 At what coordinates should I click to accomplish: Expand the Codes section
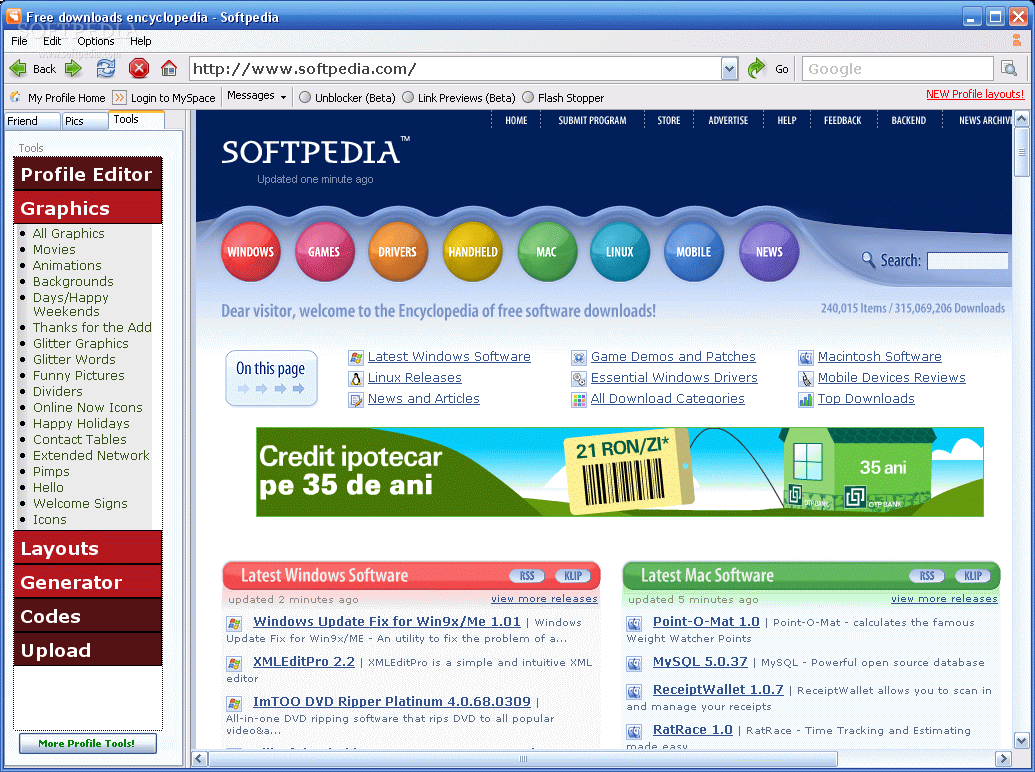[x=88, y=617]
